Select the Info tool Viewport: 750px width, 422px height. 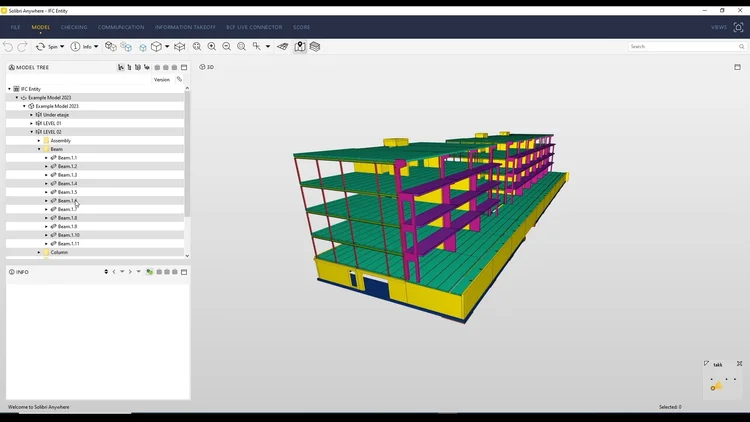(x=81, y=46)
